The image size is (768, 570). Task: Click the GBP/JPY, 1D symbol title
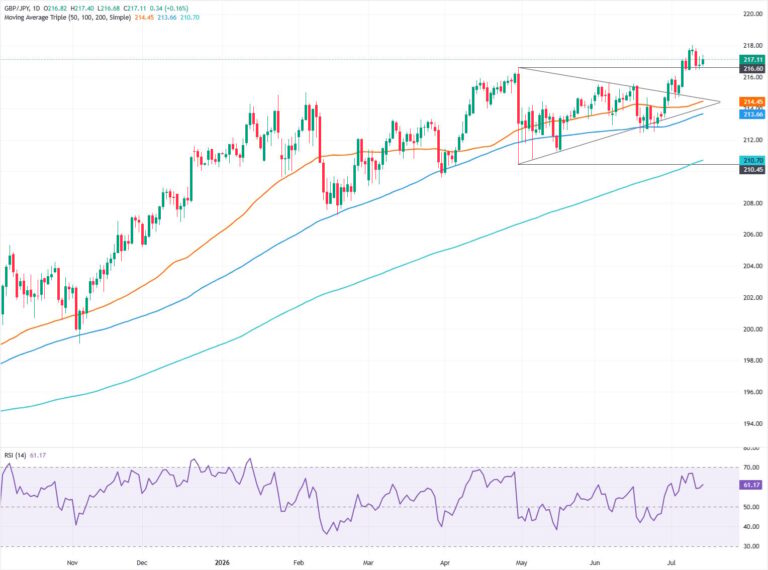click(22, 8)
